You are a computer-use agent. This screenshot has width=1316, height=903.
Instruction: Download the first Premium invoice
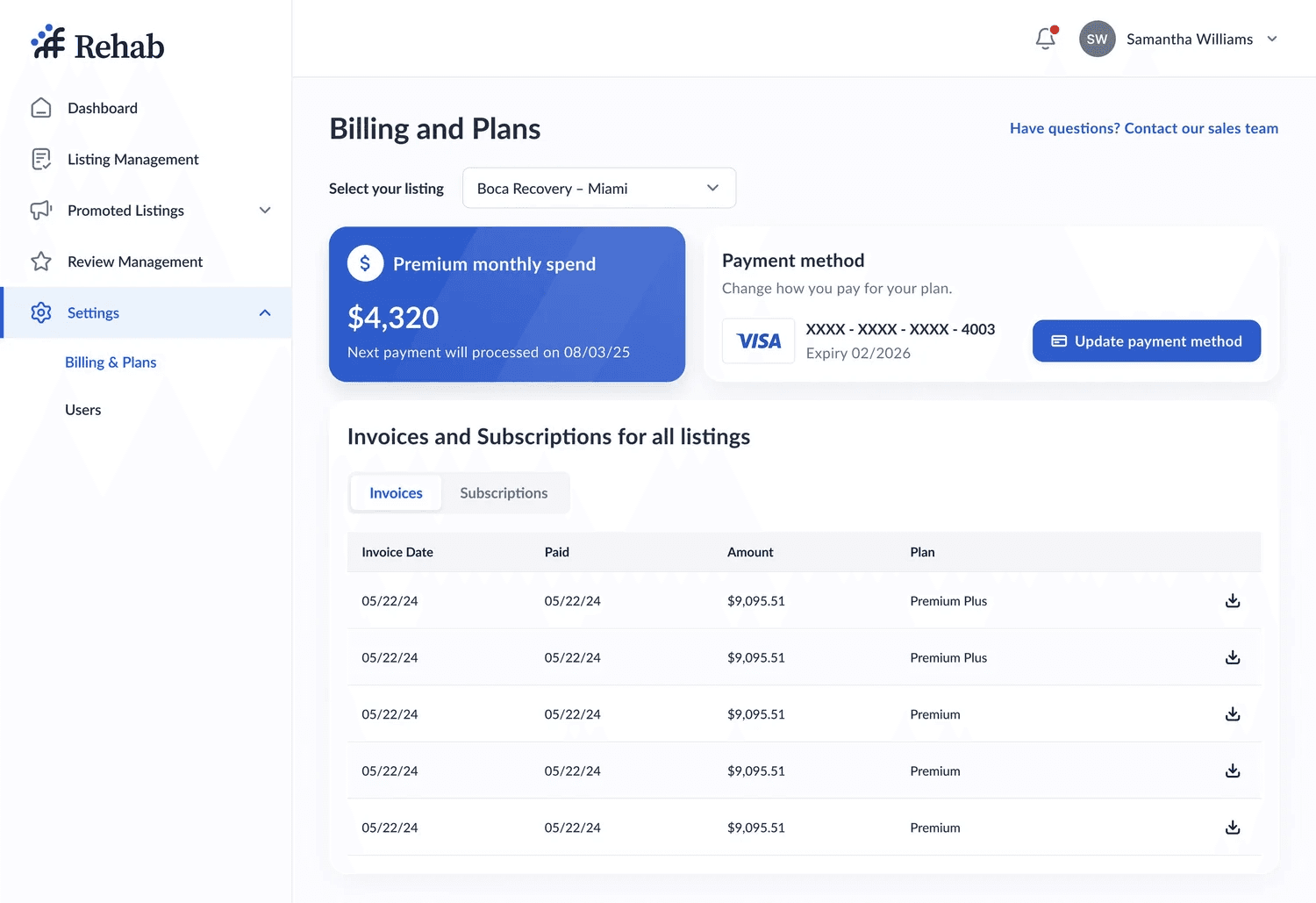[x=1233, y=714]
